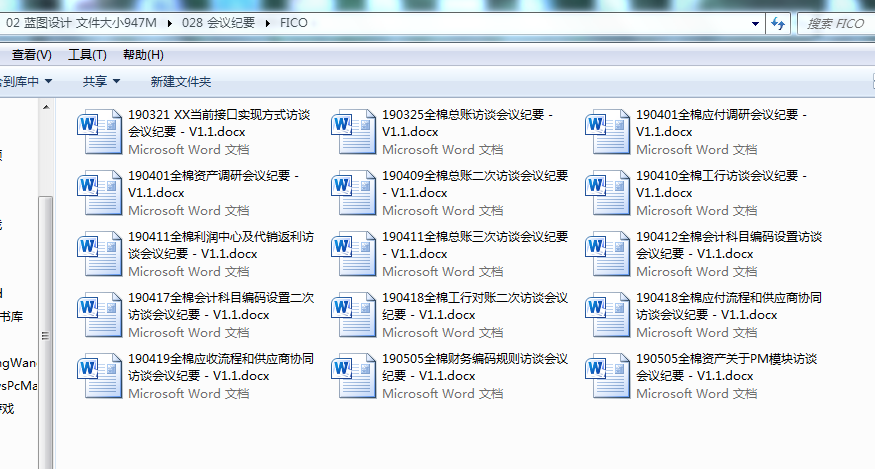Viewport: 875px width, 469px height.
Task: Click the 搜索 FICO search box
Action: click(835, 23)
